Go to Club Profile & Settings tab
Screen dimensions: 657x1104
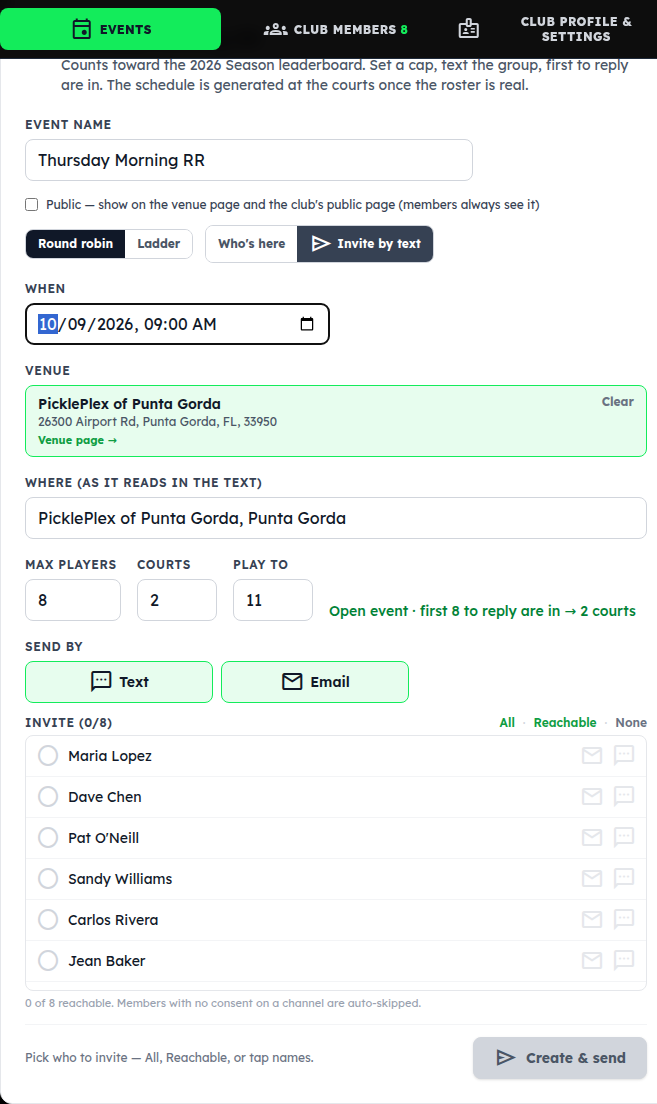(x=576, y=29)
